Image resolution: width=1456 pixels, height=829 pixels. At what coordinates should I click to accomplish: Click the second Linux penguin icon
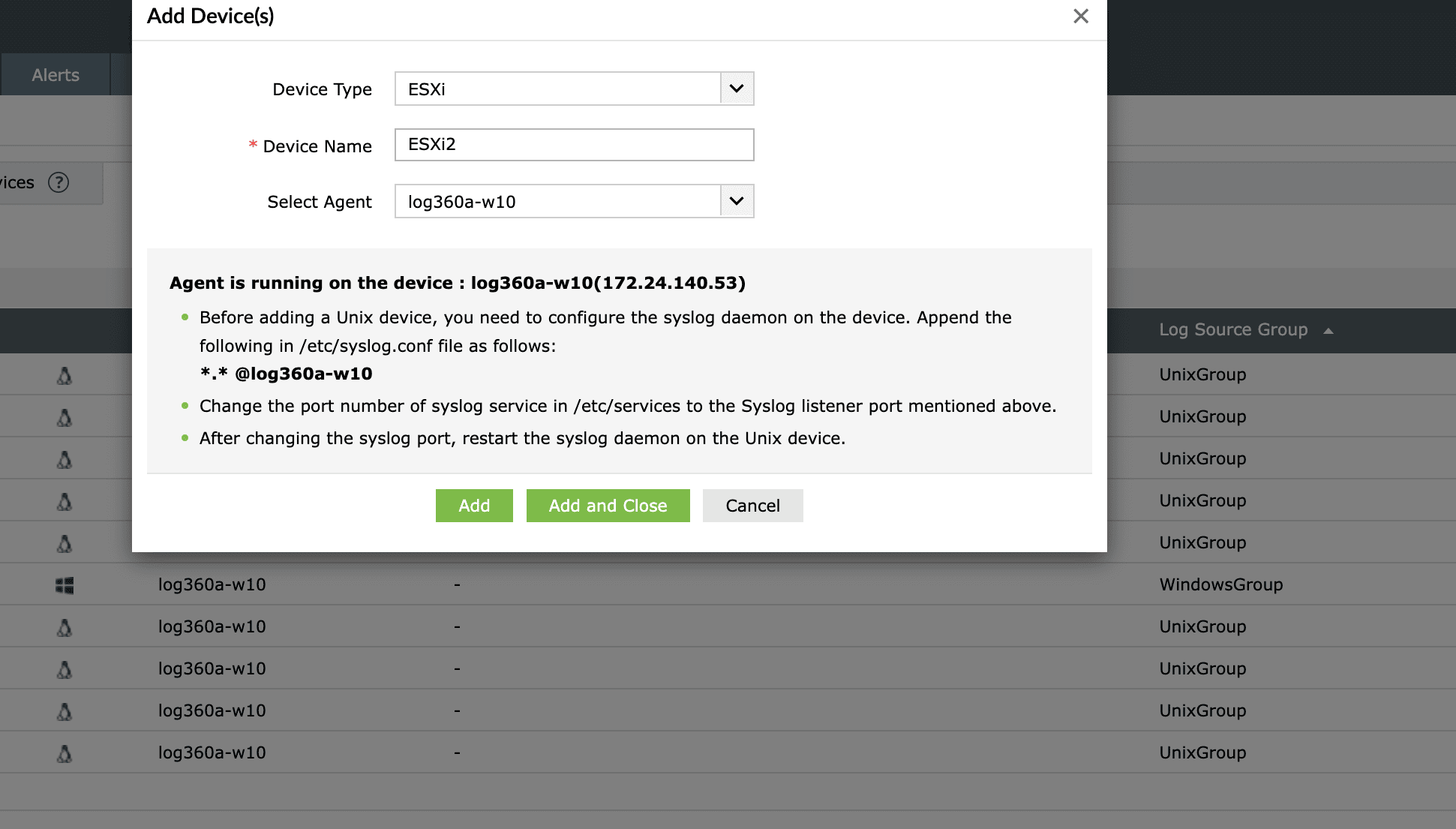pos(65,417)
